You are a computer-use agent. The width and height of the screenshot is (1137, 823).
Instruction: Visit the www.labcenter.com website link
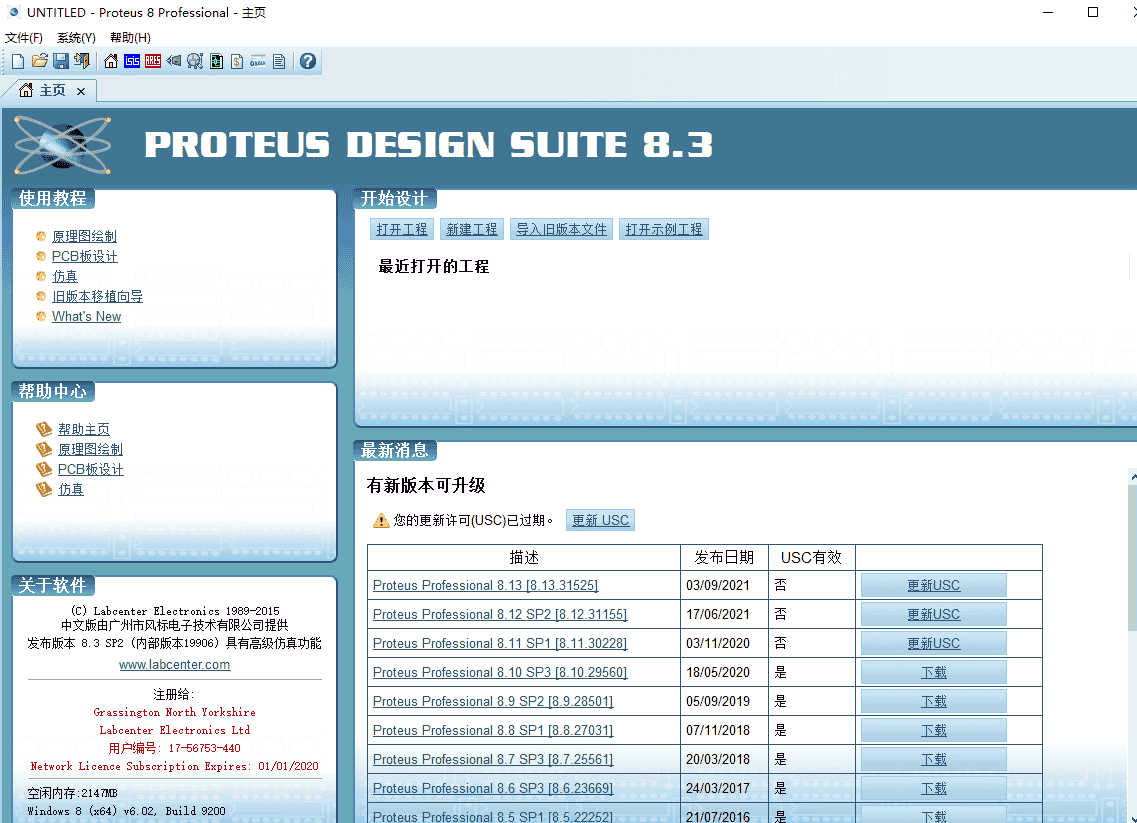pyautogui.click(x=174, y=663)
